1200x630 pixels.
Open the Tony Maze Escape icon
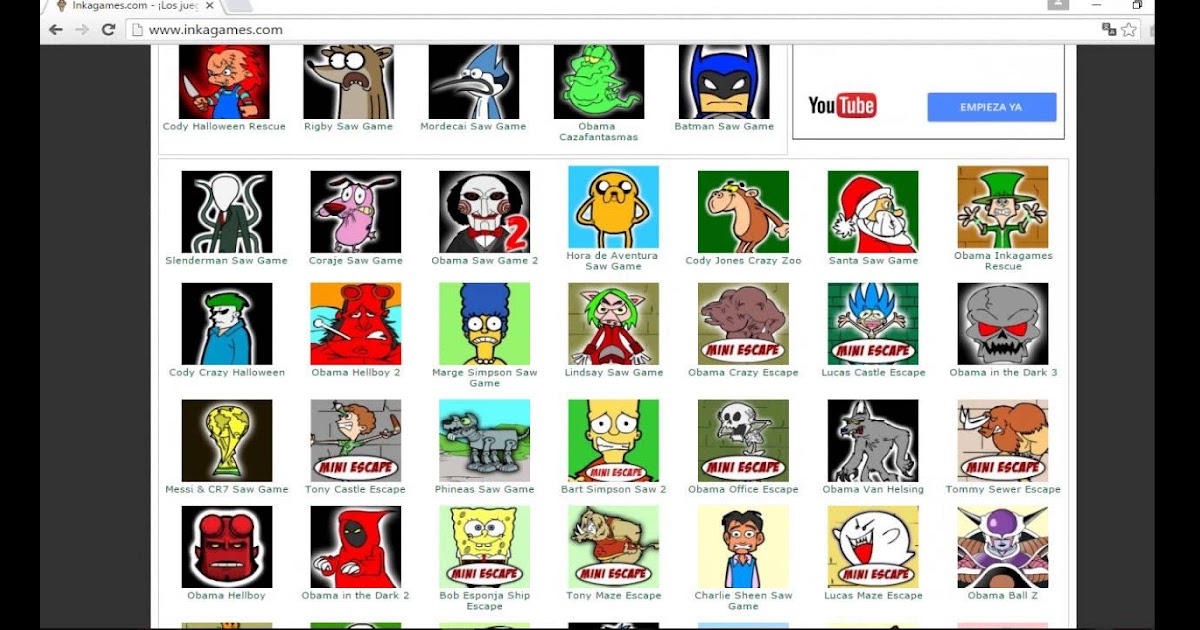coord(613,546)
